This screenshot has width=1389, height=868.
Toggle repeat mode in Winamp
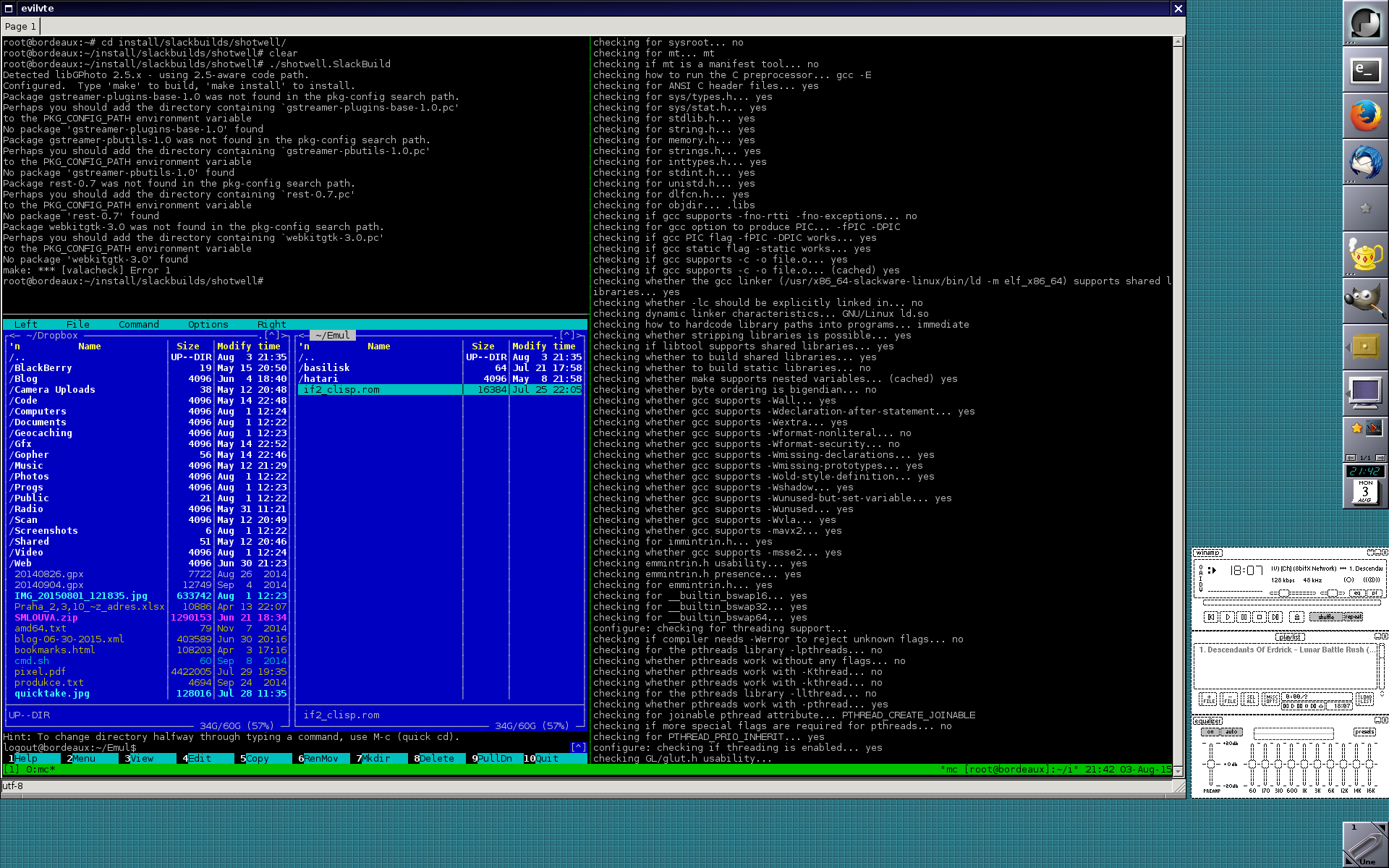1352,617
